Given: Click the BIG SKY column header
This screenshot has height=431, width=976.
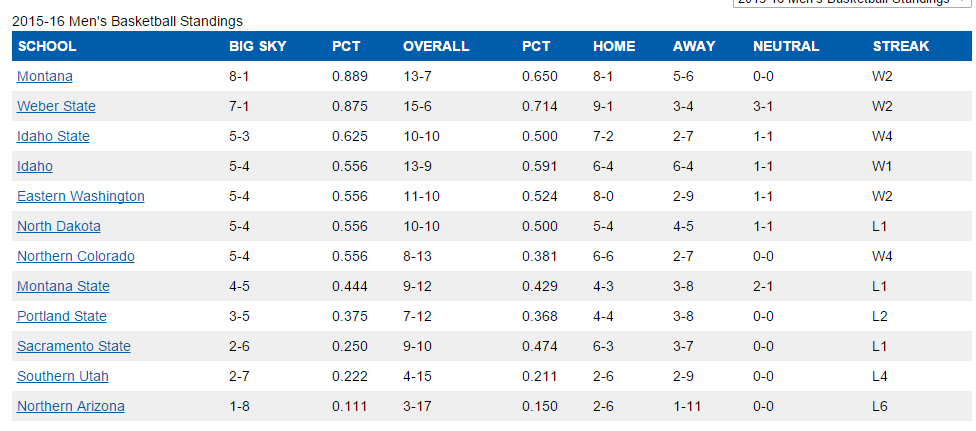Looking at the screenshot, I should (257, 46).
